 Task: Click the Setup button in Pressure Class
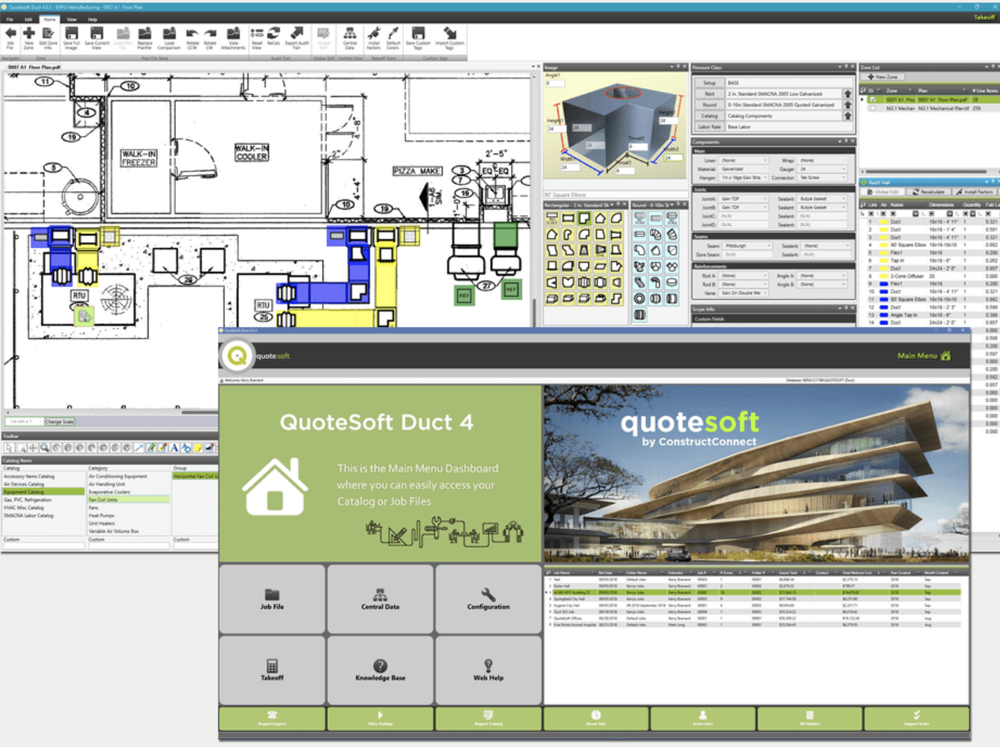point(709,83)
